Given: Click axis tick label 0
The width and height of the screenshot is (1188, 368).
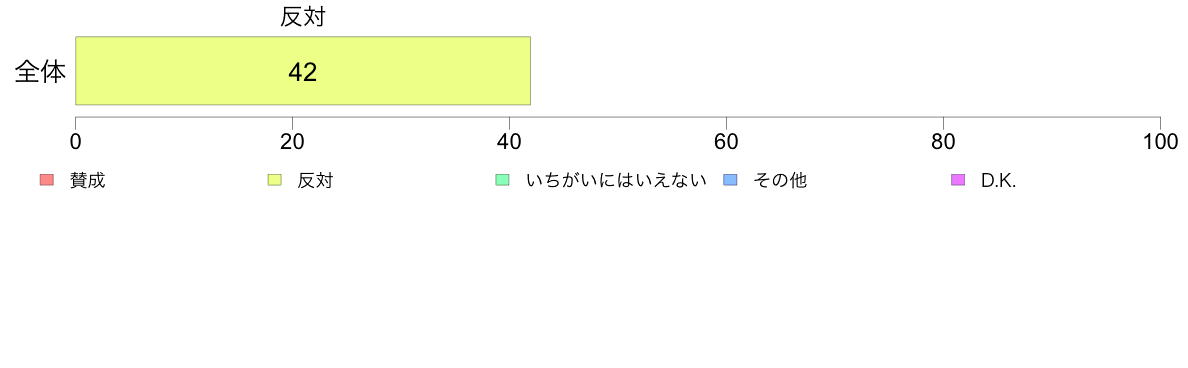Looking at the screenshot, I should pyautogui.click(x=76, y=142).
